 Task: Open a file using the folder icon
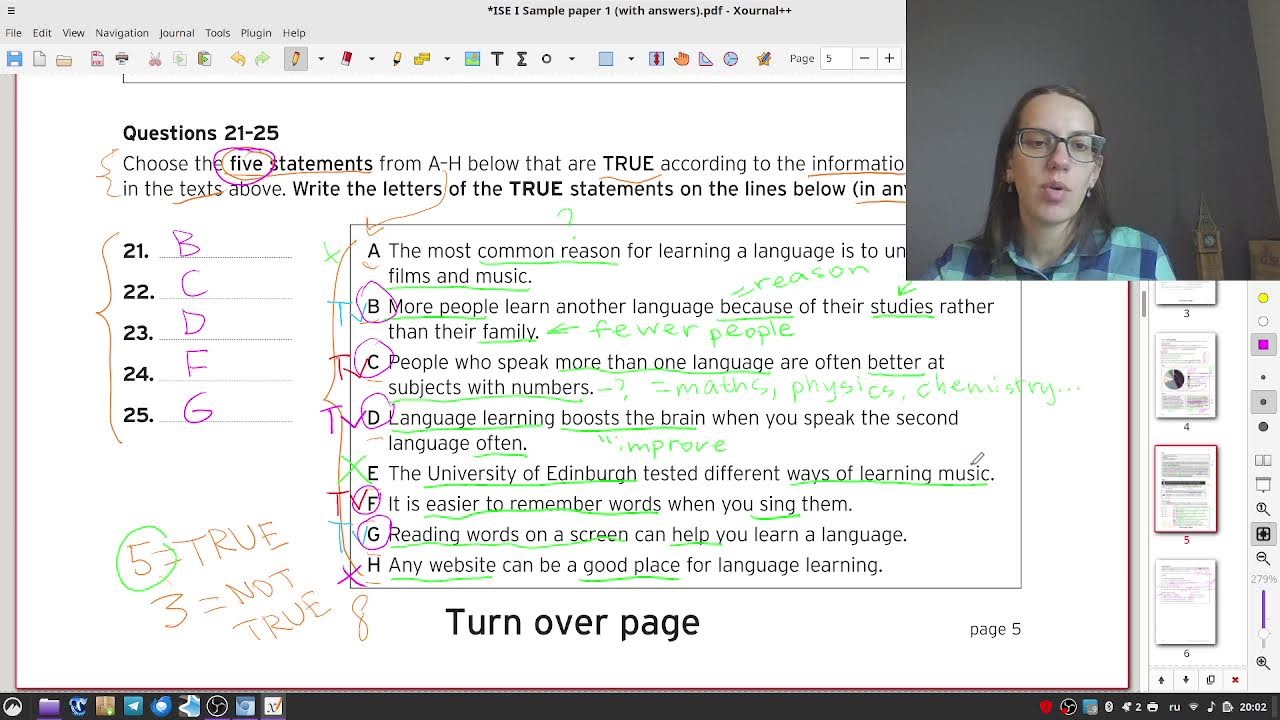[64, 59]
